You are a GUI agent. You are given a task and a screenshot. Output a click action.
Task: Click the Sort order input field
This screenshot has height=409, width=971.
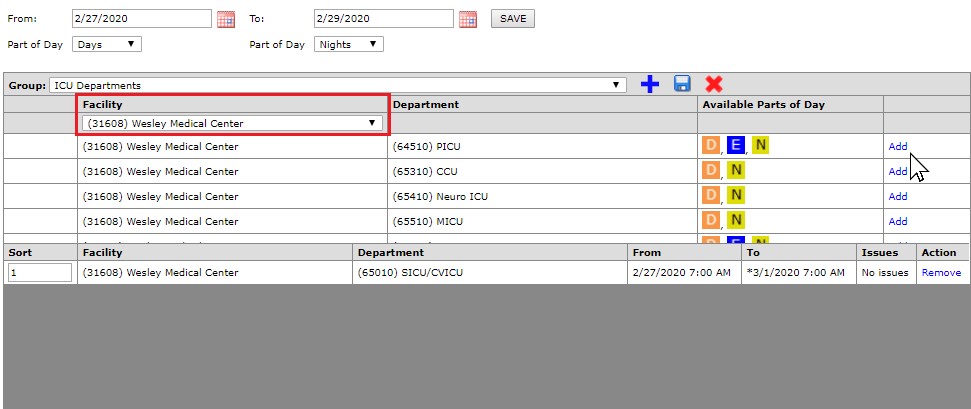pyautogui.click(x=40, y=272)
